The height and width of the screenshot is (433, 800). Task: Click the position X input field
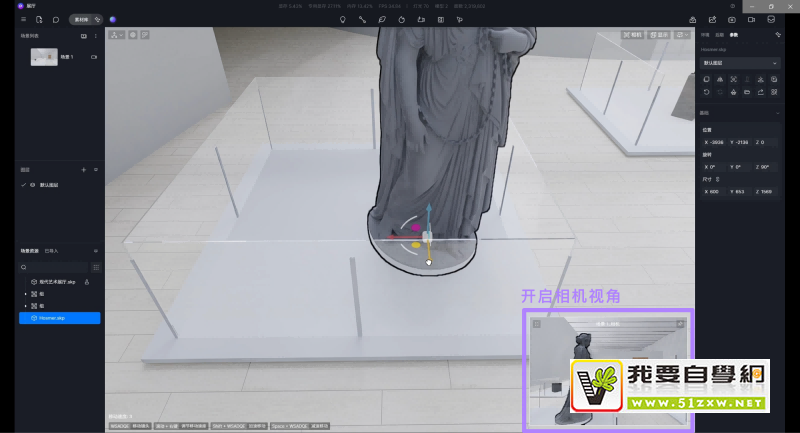[x=714, y=141]
